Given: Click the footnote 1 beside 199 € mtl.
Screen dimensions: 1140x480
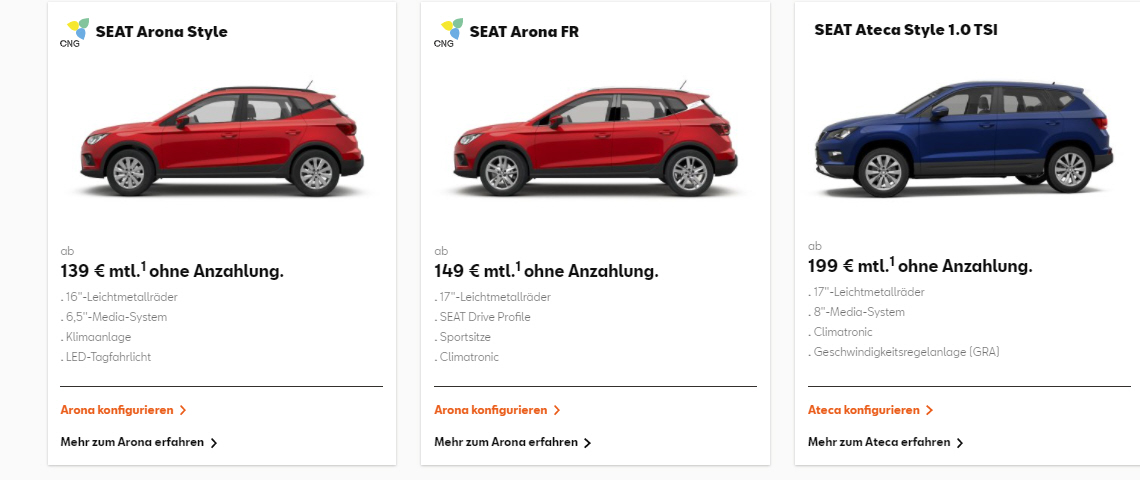Looking at the screenshot, I should click(892, 261).
